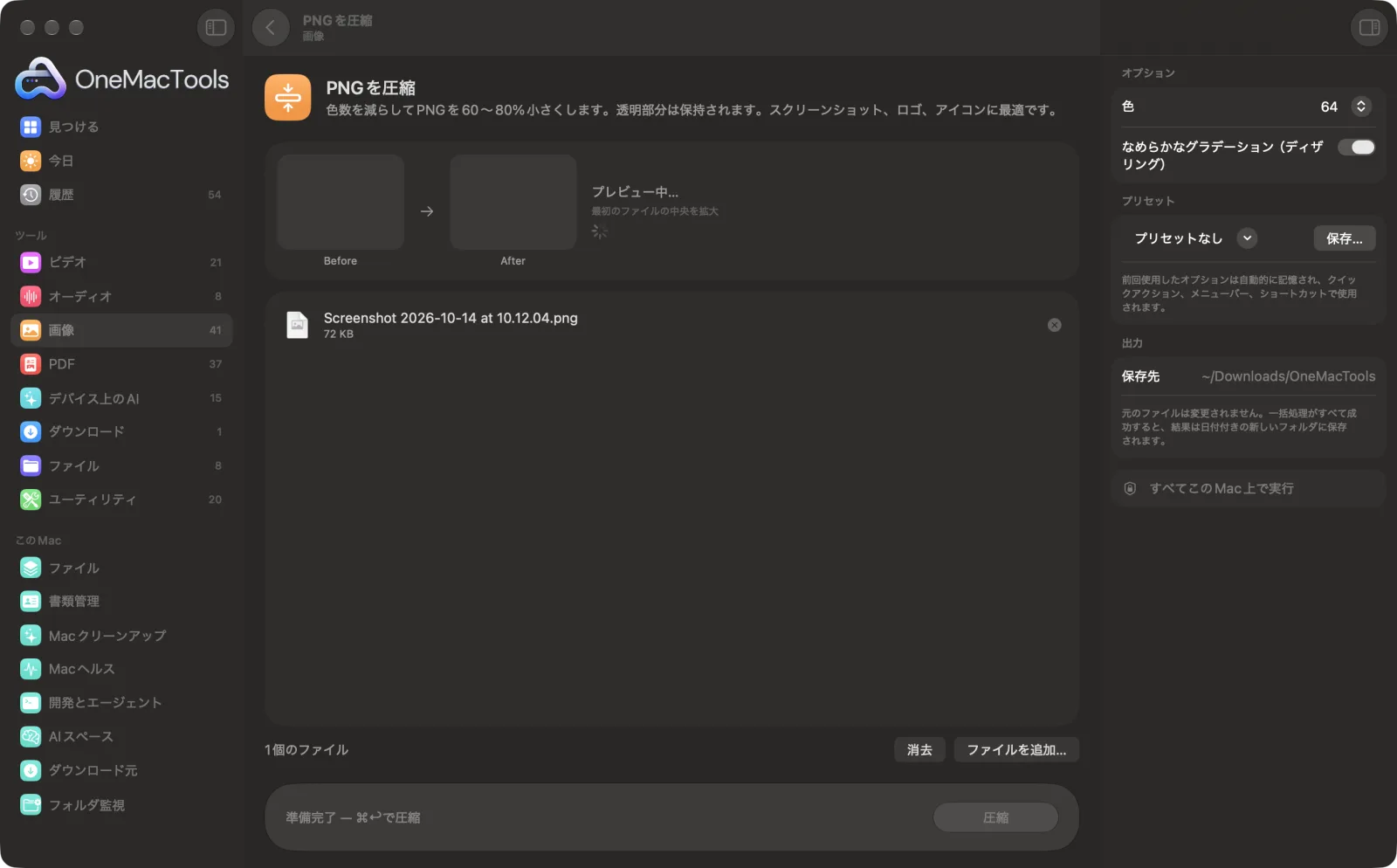1397x868 pixels.
Task: Select ビデオ tools category
Action: pyautogui.click(x=121, y=262)
